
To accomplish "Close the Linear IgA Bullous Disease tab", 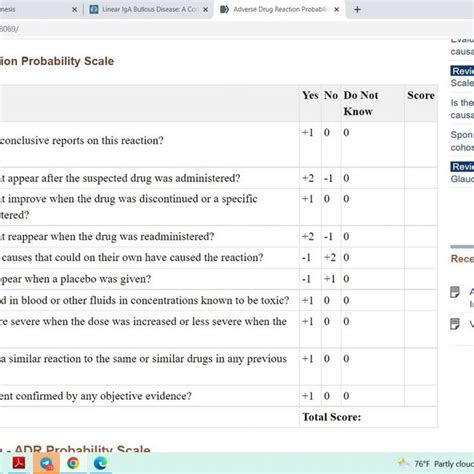I will click(x=206, y=10).
